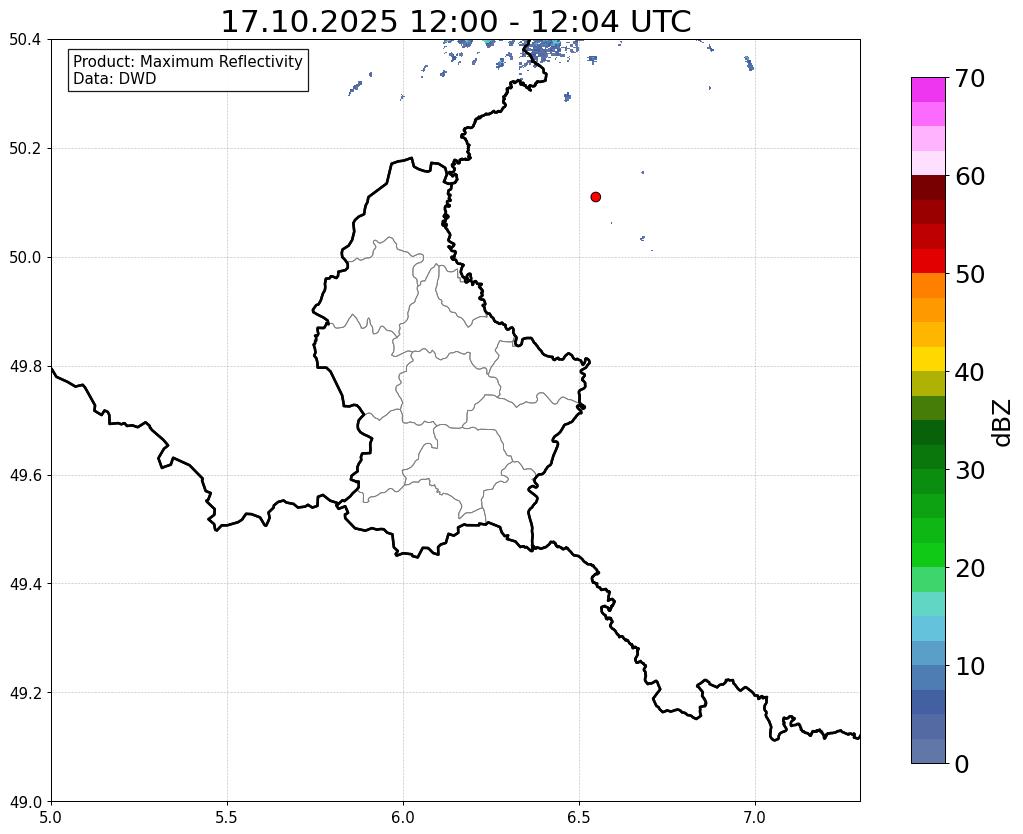The width and height of the screenshot is (1023, 834).
Task: Click the latitude axis label 50.0
Action: (25, 258)
